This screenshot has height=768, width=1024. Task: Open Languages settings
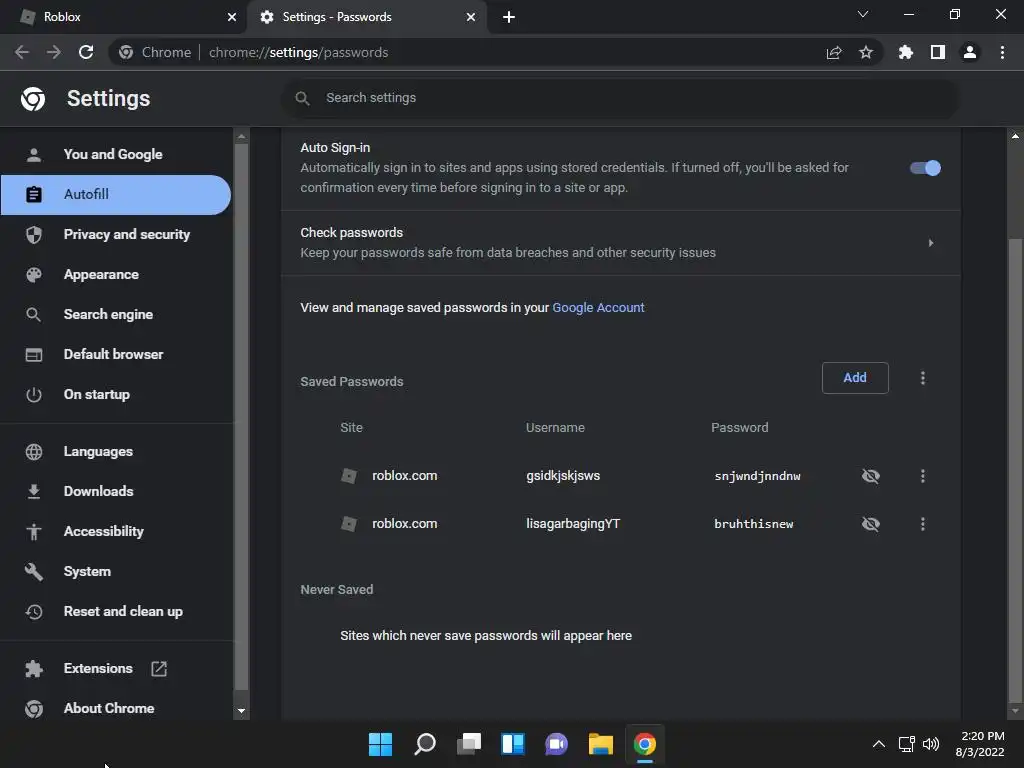[x=116, y=451]
